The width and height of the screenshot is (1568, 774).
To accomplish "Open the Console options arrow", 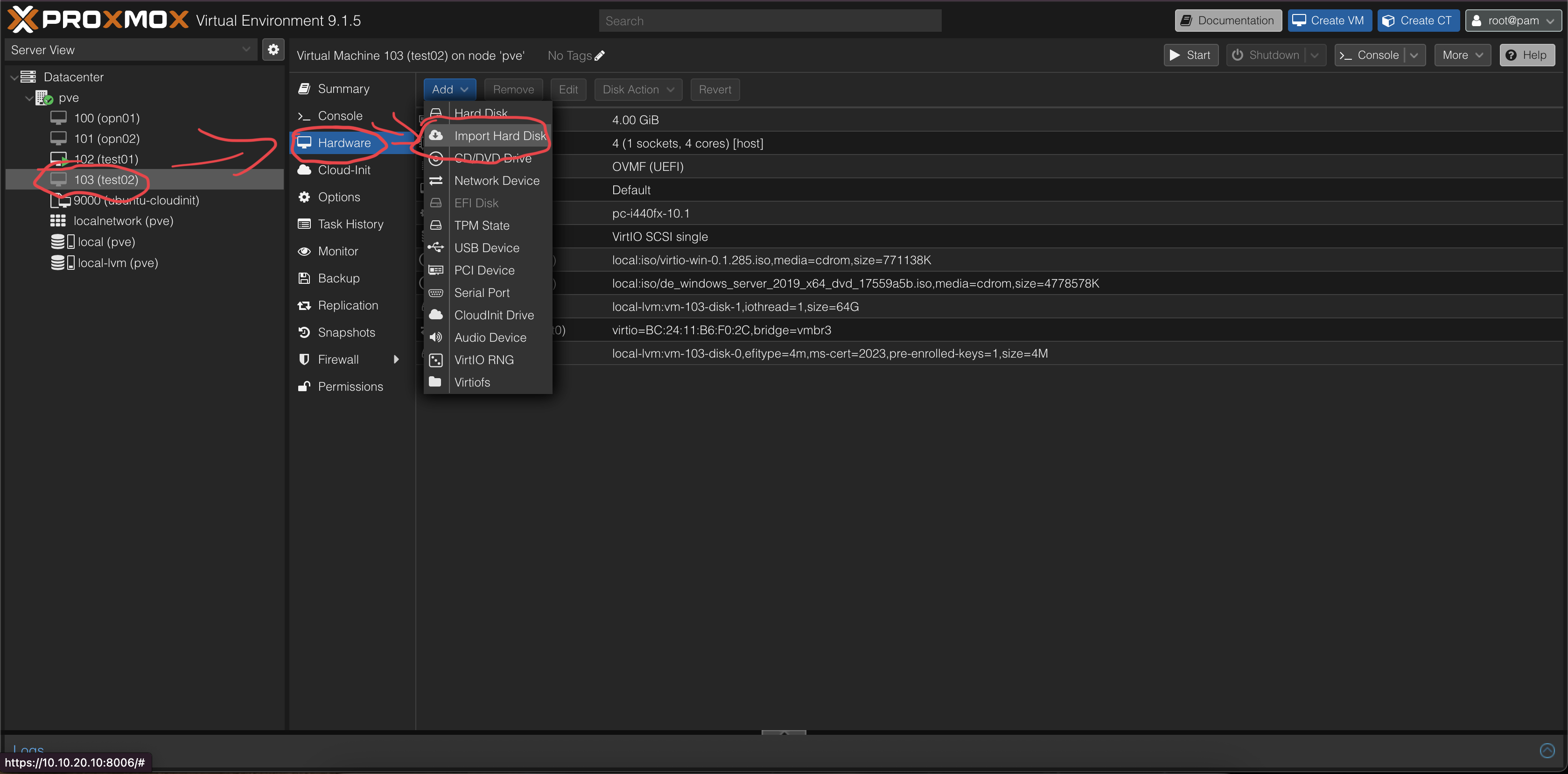I will click(x=1414, y=55).
